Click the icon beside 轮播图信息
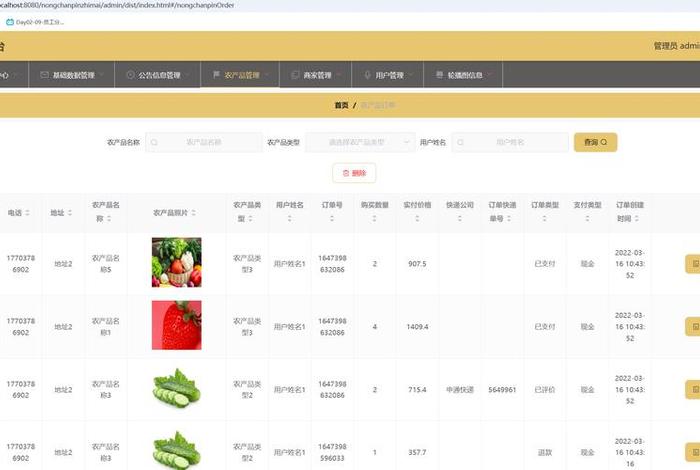The width and height of the screenshot is (700, 470). [x=439, y=75]
